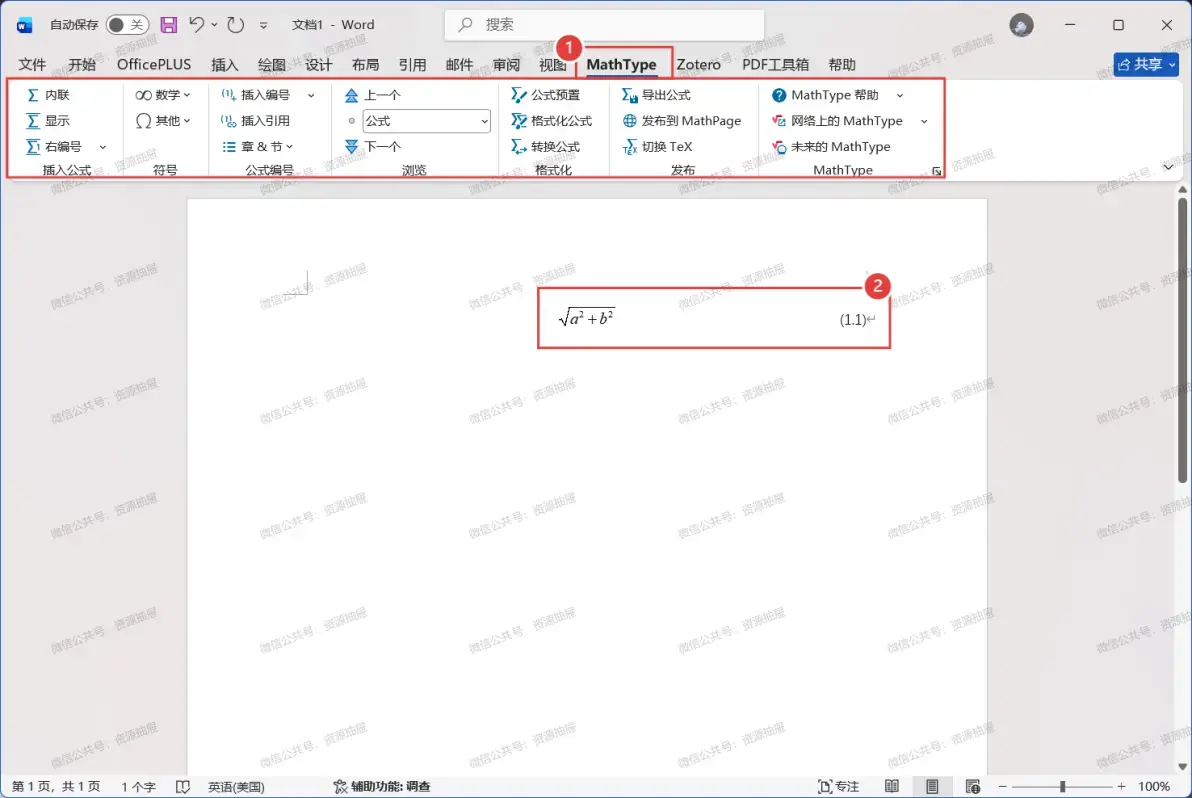Click page count 第 1 页, 共 1 页
Viewport: 1192px width, 798px height.
(x=55, y=787)
